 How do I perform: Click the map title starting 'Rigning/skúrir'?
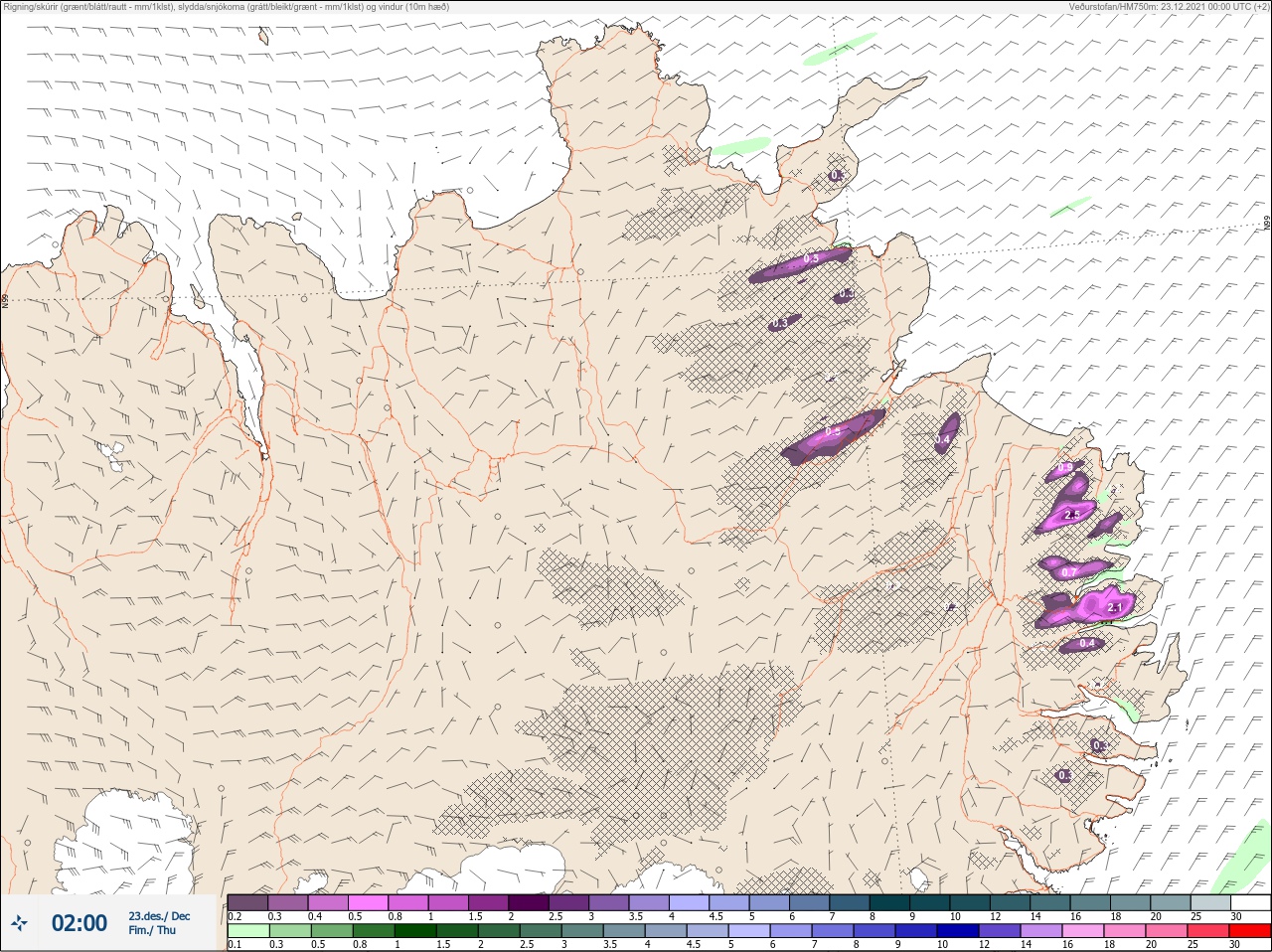point(227,7)
